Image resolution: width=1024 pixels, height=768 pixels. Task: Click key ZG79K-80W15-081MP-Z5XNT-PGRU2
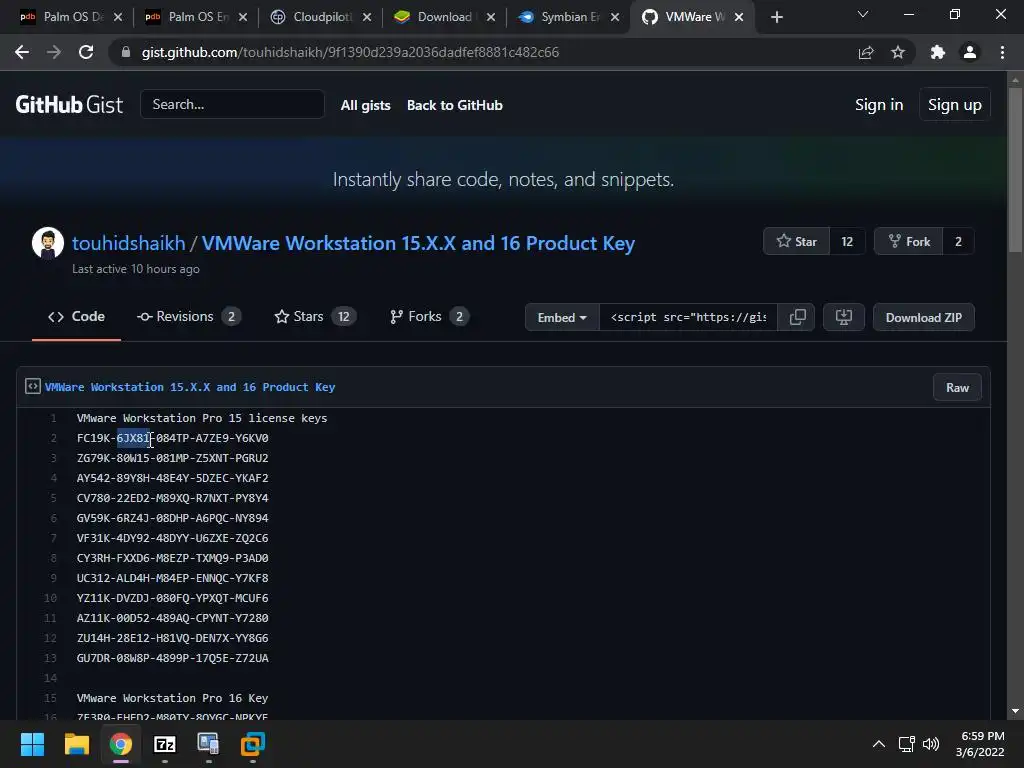click(x=172, y=458)
